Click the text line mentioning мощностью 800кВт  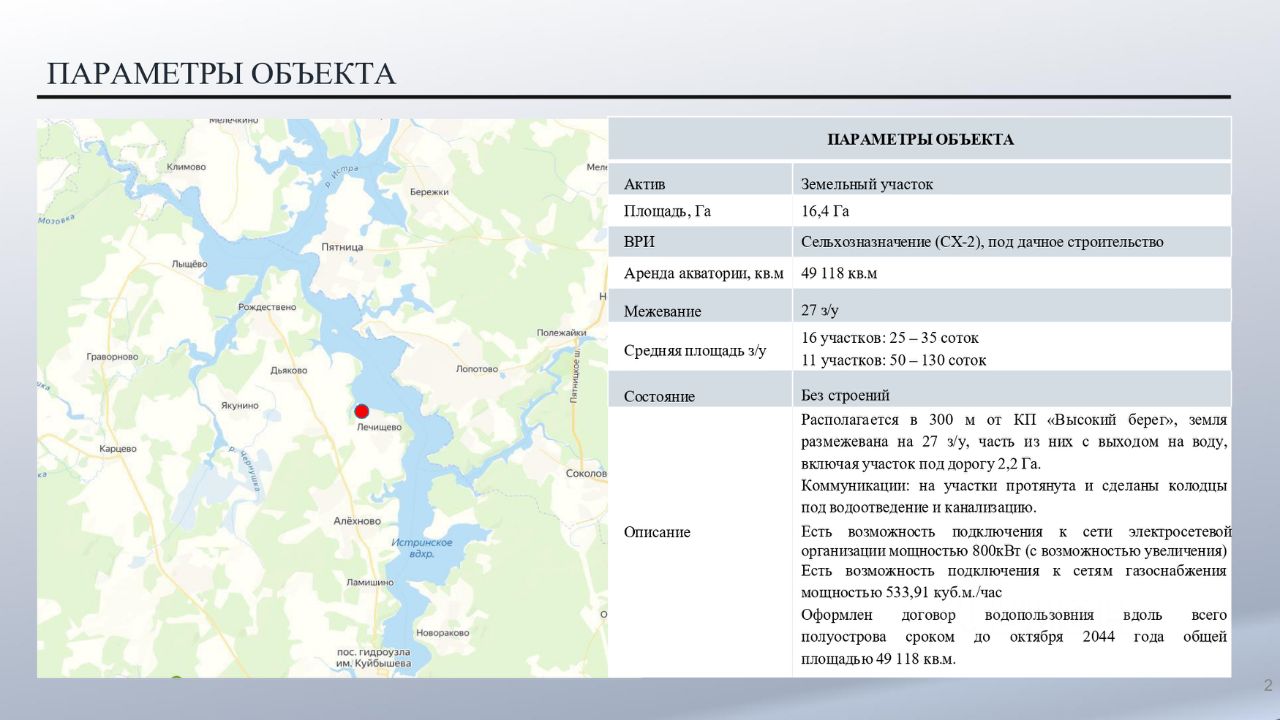tap(1014, 551)
